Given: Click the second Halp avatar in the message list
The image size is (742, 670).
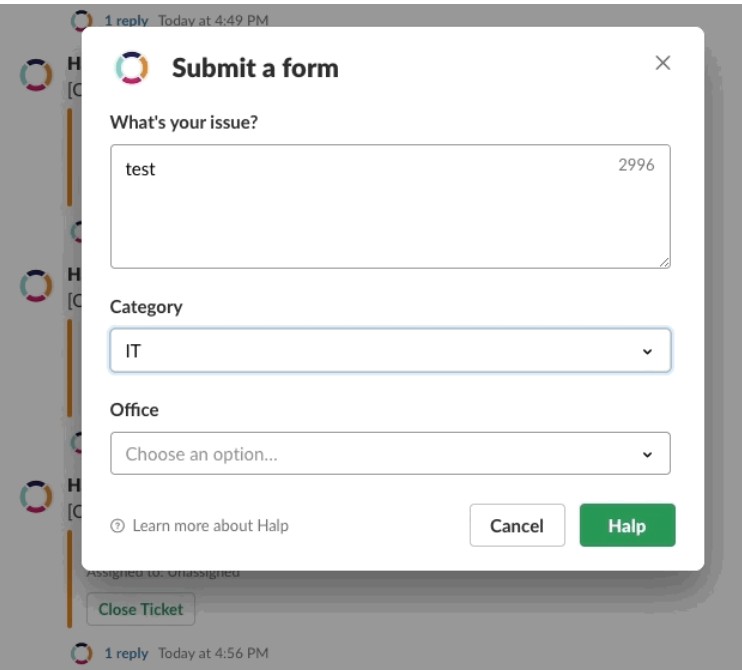Looking at the screenshot, I should 37,283.
